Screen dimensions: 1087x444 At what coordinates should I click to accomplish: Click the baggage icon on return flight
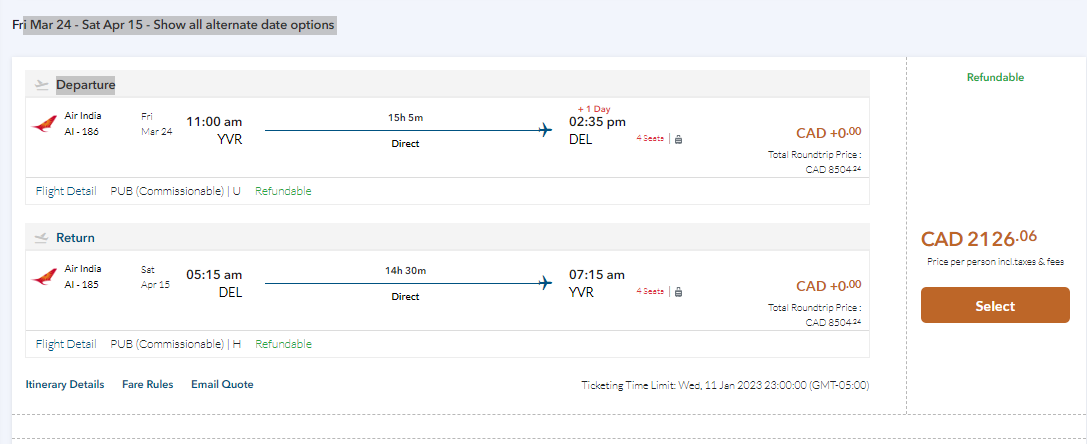click(x=679, y=292)
